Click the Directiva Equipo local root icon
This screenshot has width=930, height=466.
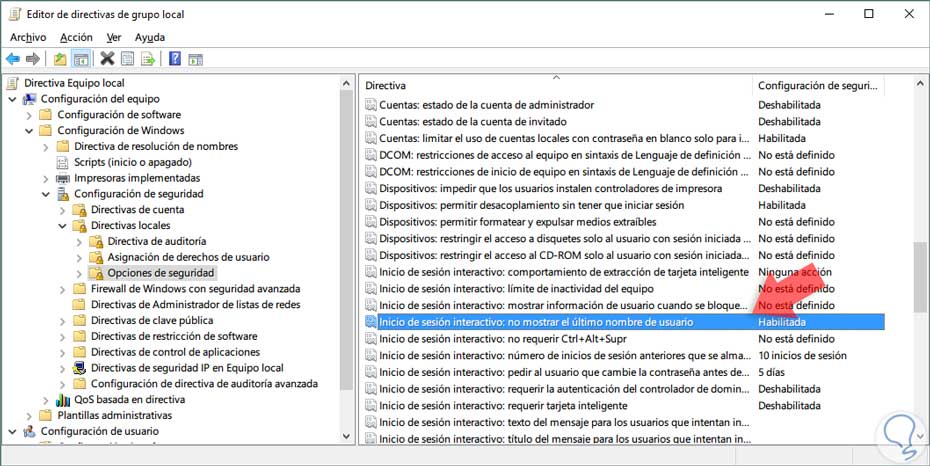pos(12,83)
